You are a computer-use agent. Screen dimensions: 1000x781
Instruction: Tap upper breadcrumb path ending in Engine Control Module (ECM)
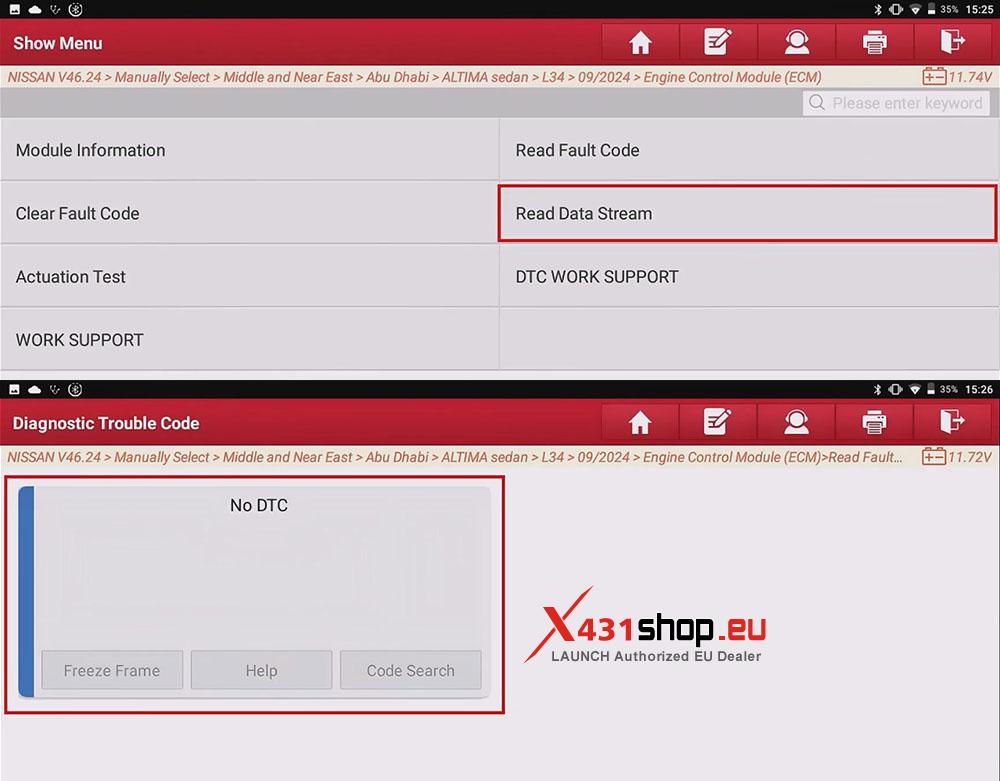415,77
